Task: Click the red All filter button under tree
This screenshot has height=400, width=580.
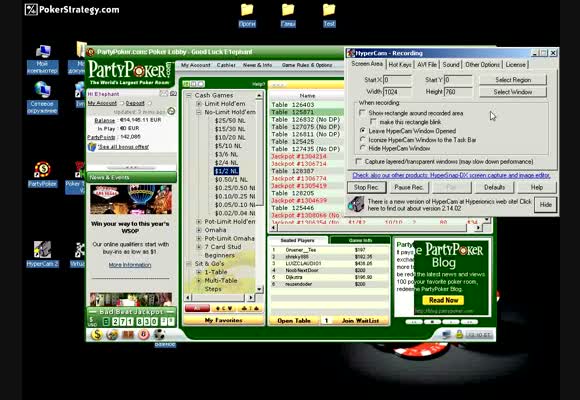Action: coord(197,308)
